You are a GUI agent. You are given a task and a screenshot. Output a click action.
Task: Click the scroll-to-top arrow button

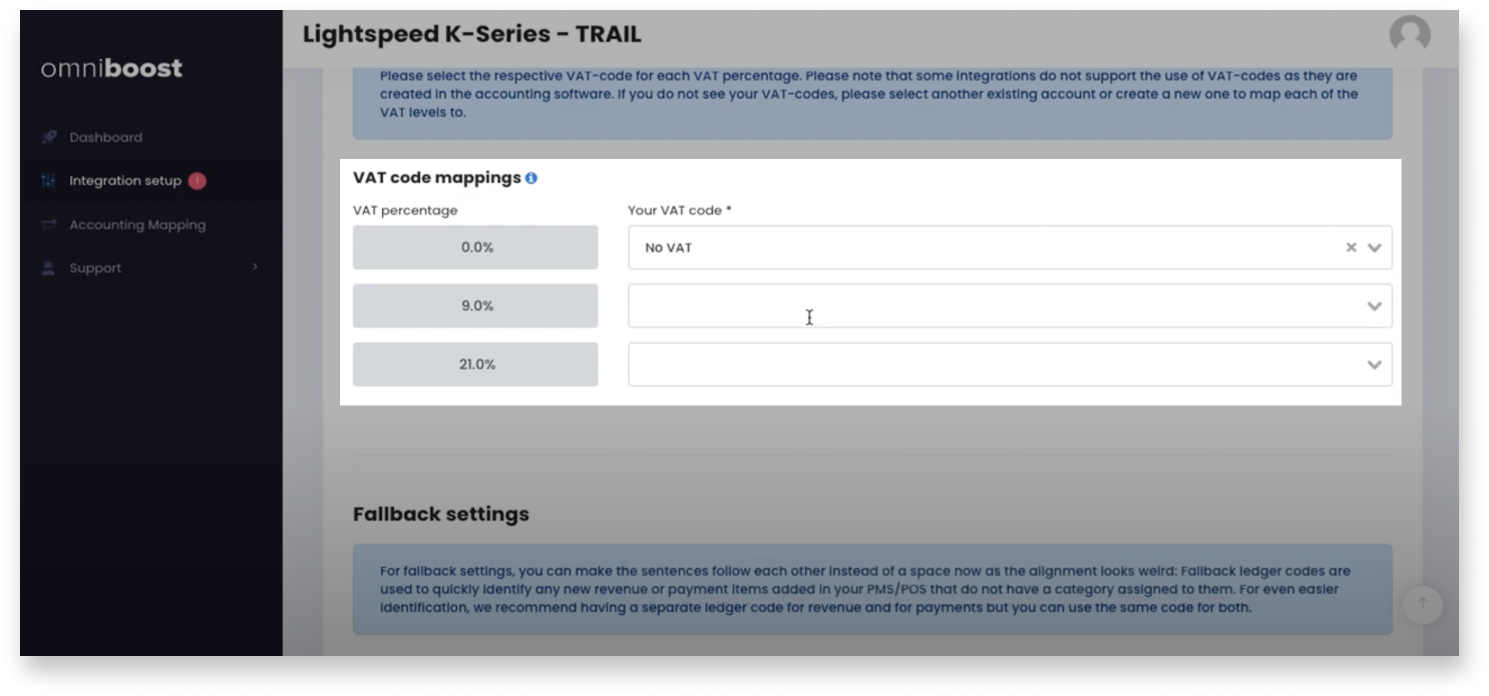[x=1422, y=604]
